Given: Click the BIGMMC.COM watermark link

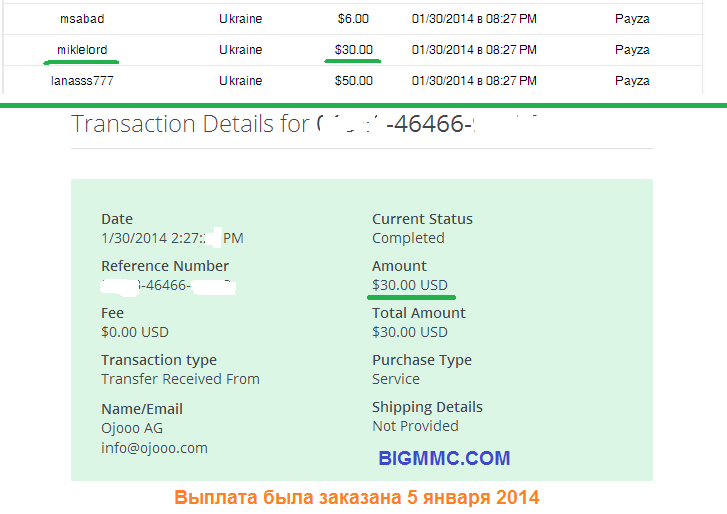Looking at the screenshot, I should 444,459.
